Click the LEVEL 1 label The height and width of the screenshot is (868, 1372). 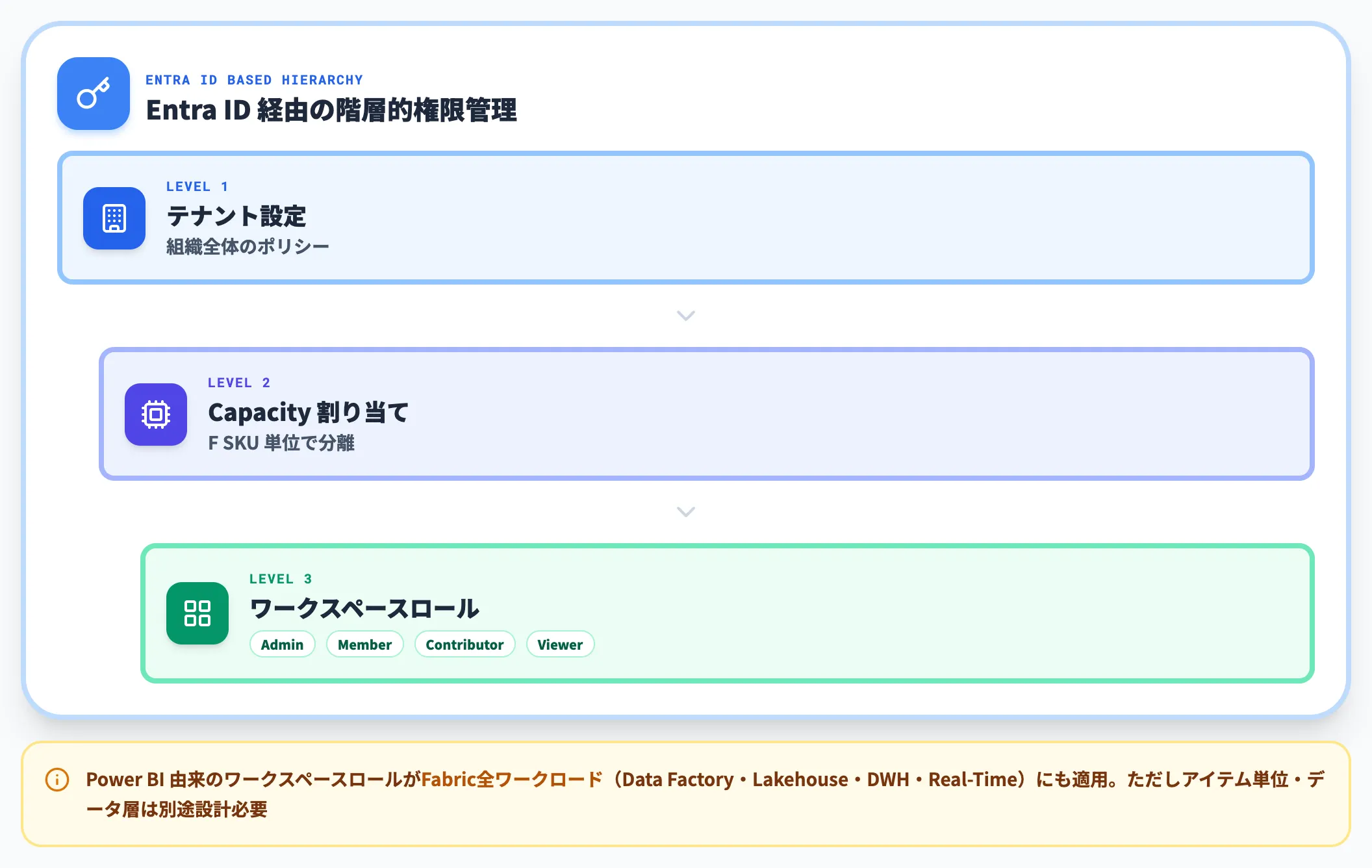[x=197, y=186]
